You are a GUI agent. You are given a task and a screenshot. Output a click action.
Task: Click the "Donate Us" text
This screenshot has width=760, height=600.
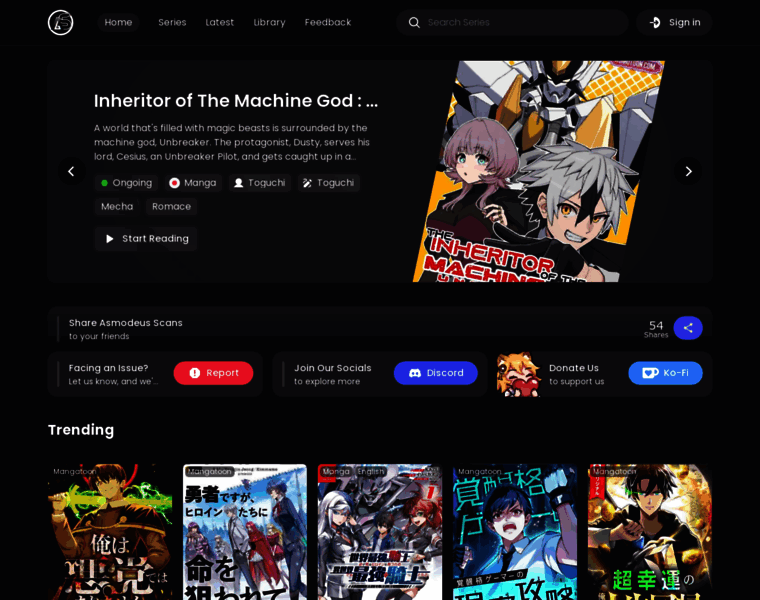coord(574,368)
